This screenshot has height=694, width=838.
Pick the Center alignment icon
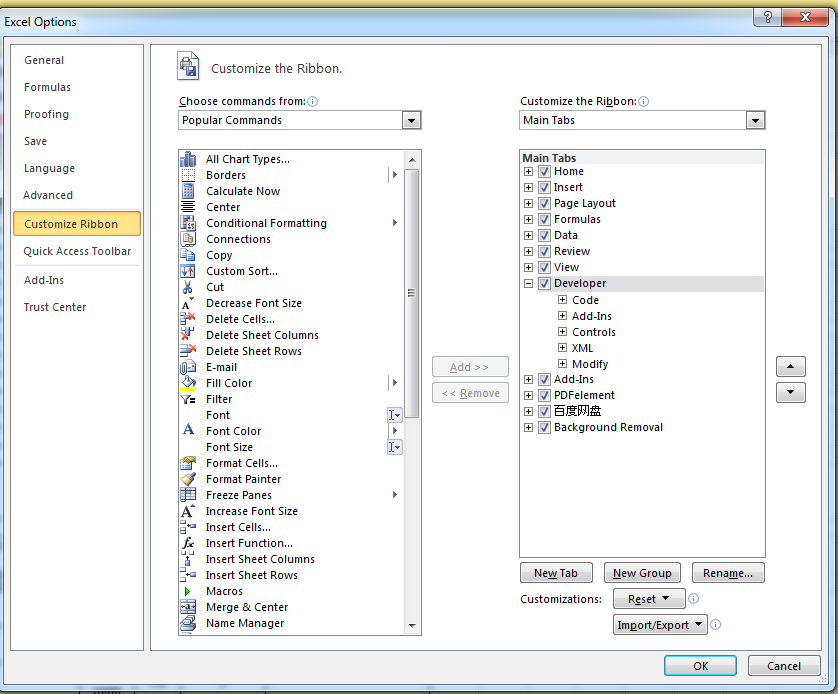188,207
